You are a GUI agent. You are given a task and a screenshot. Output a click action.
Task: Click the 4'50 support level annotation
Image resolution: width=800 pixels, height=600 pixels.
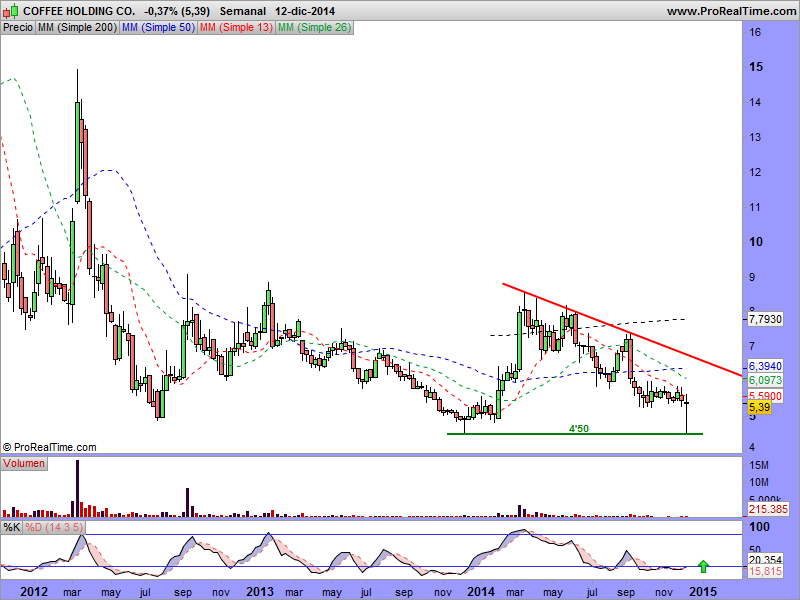pyautogui.click(x=579, y=429)
